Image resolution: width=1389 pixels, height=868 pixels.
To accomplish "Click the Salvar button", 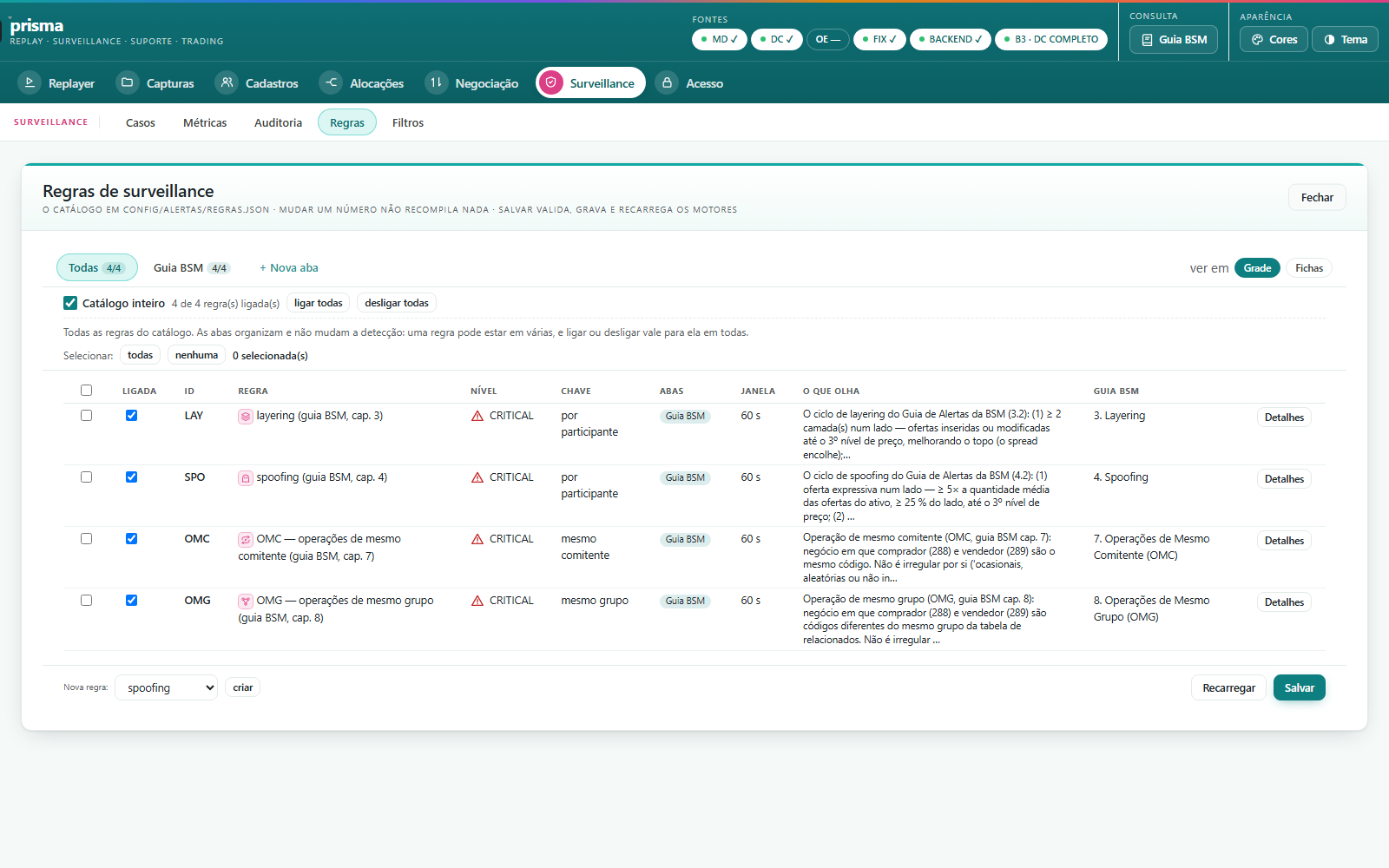I will [1300, 687].
